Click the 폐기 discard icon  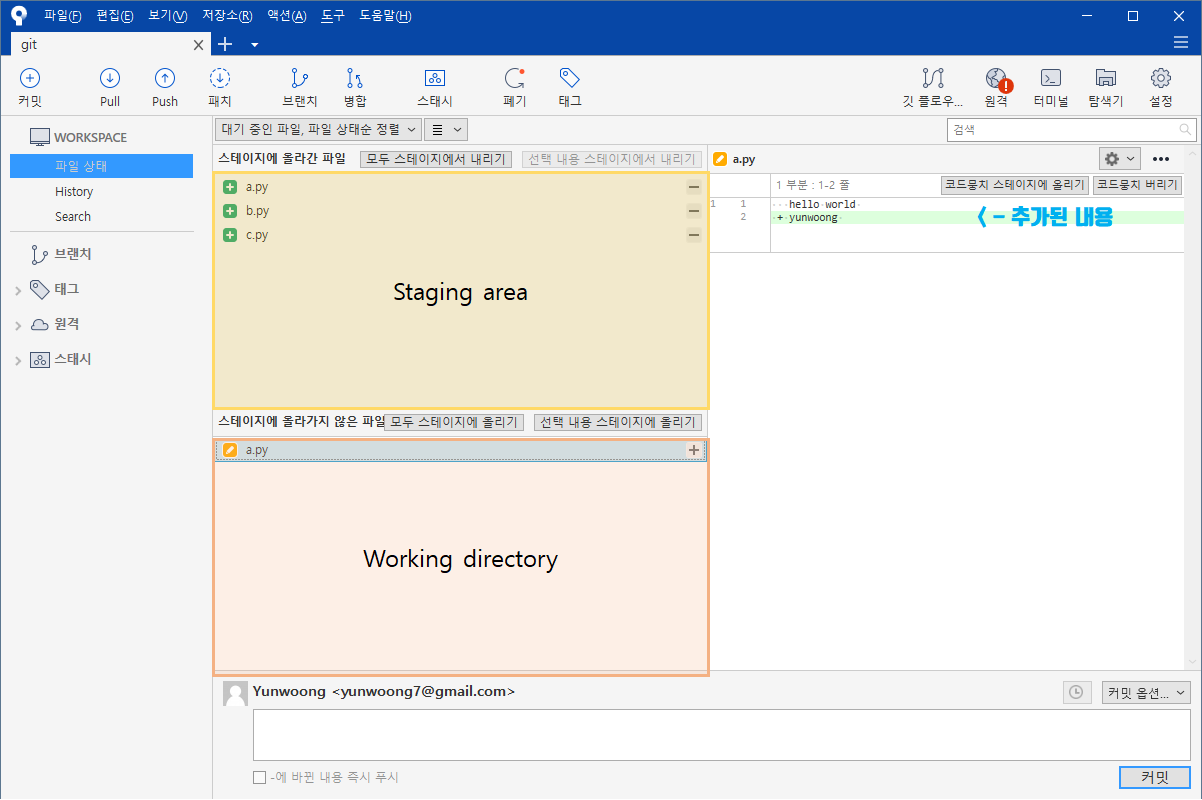point(515,78)
